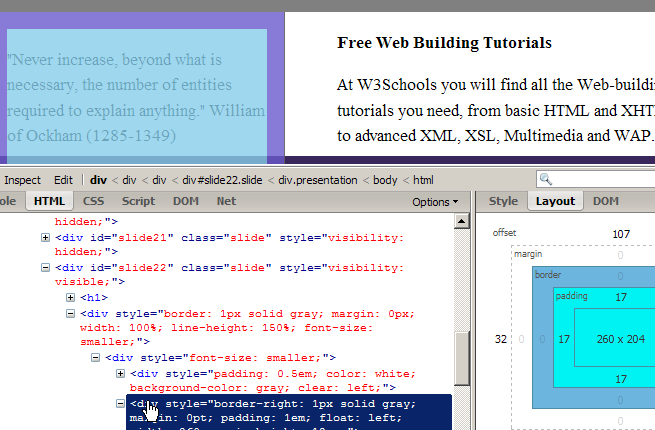This screenshot has height=430, width=655.
Task: Focus the Firebug search input field
Action: tap(600, 180)
